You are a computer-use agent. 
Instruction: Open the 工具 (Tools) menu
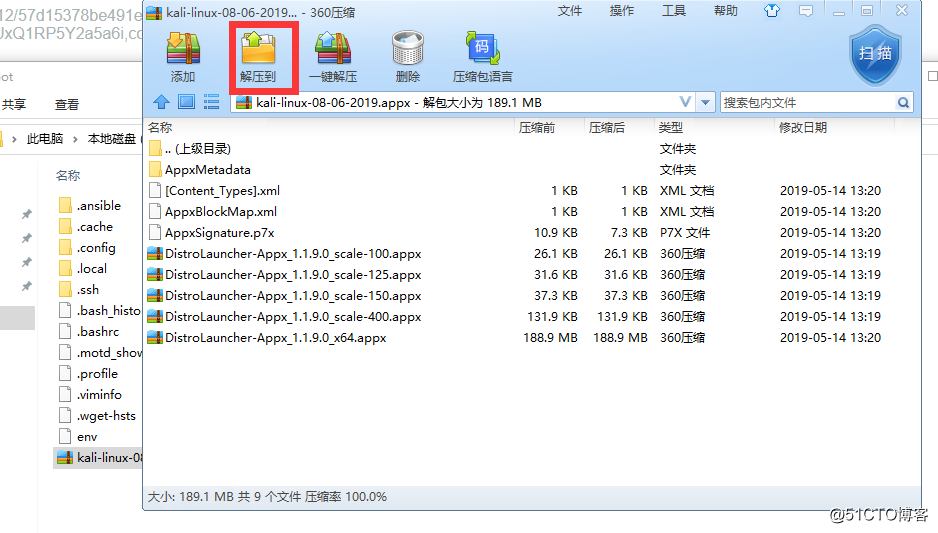click(x=674, y=11)
